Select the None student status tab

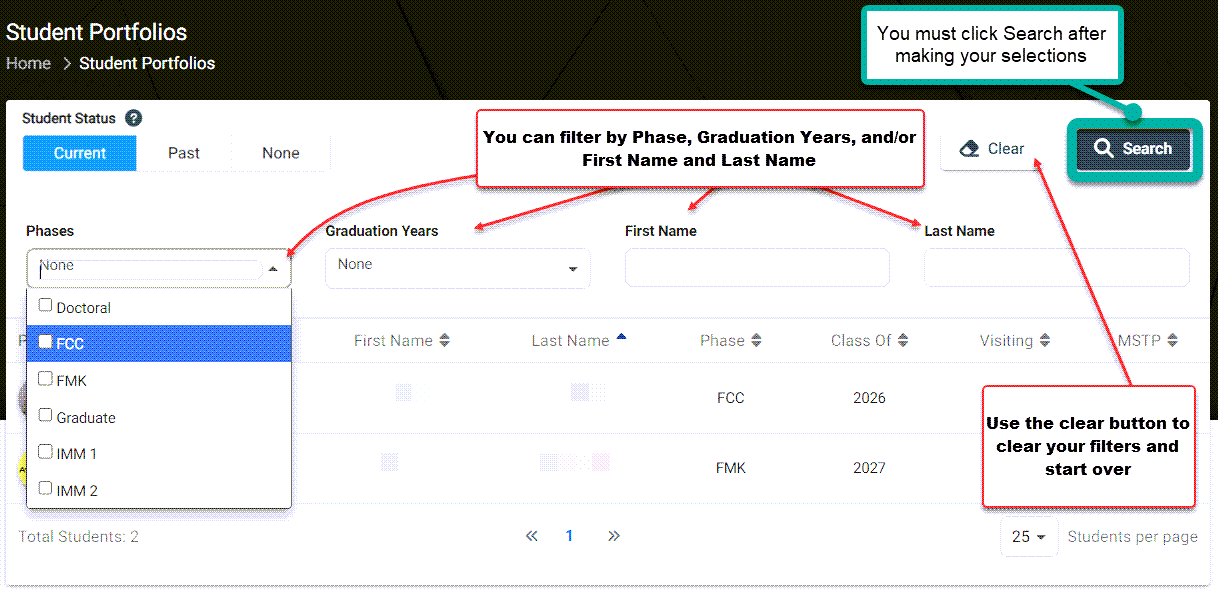point(281,153)
